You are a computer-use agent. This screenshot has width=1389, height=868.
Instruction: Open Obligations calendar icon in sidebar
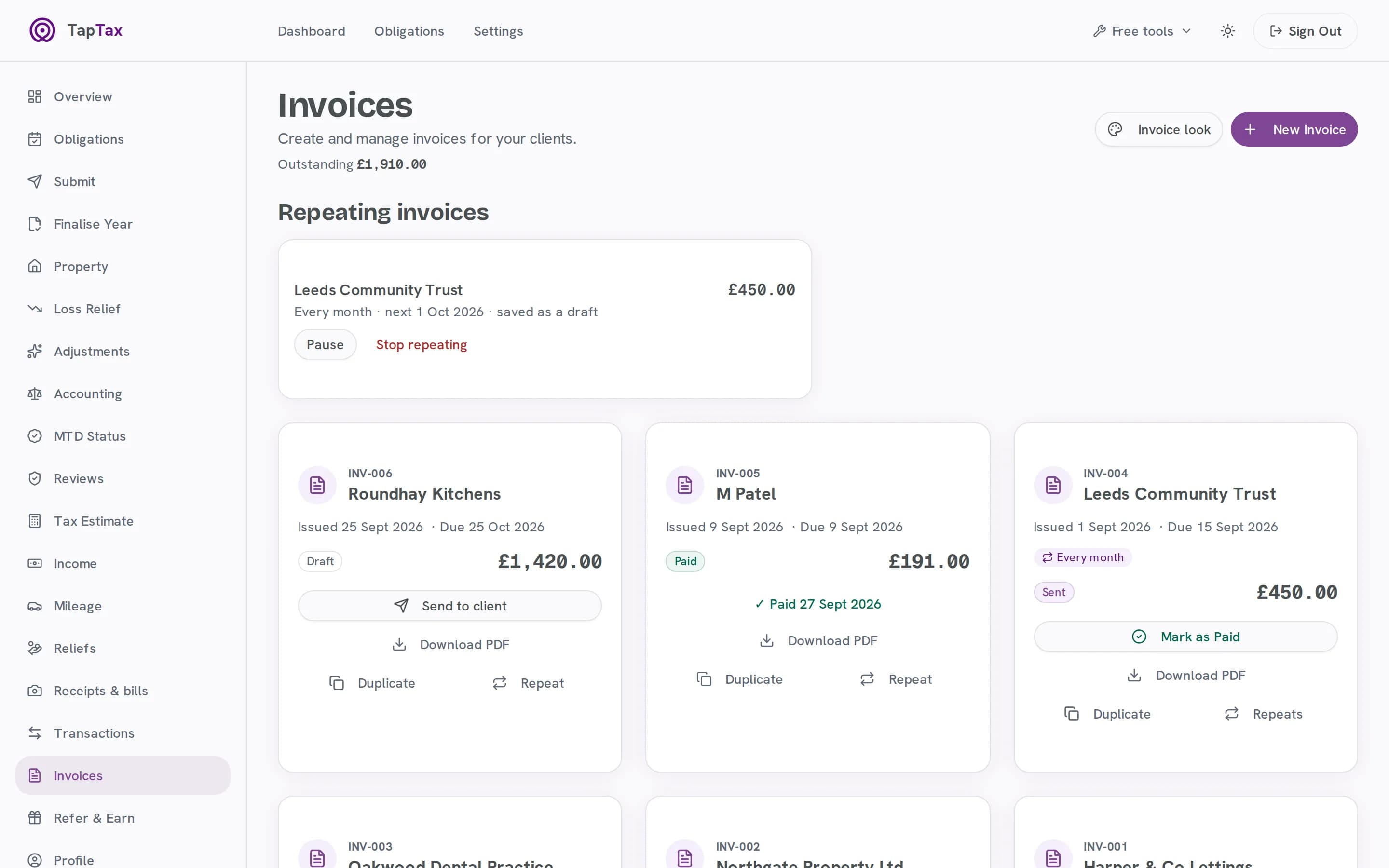(35, 139)
